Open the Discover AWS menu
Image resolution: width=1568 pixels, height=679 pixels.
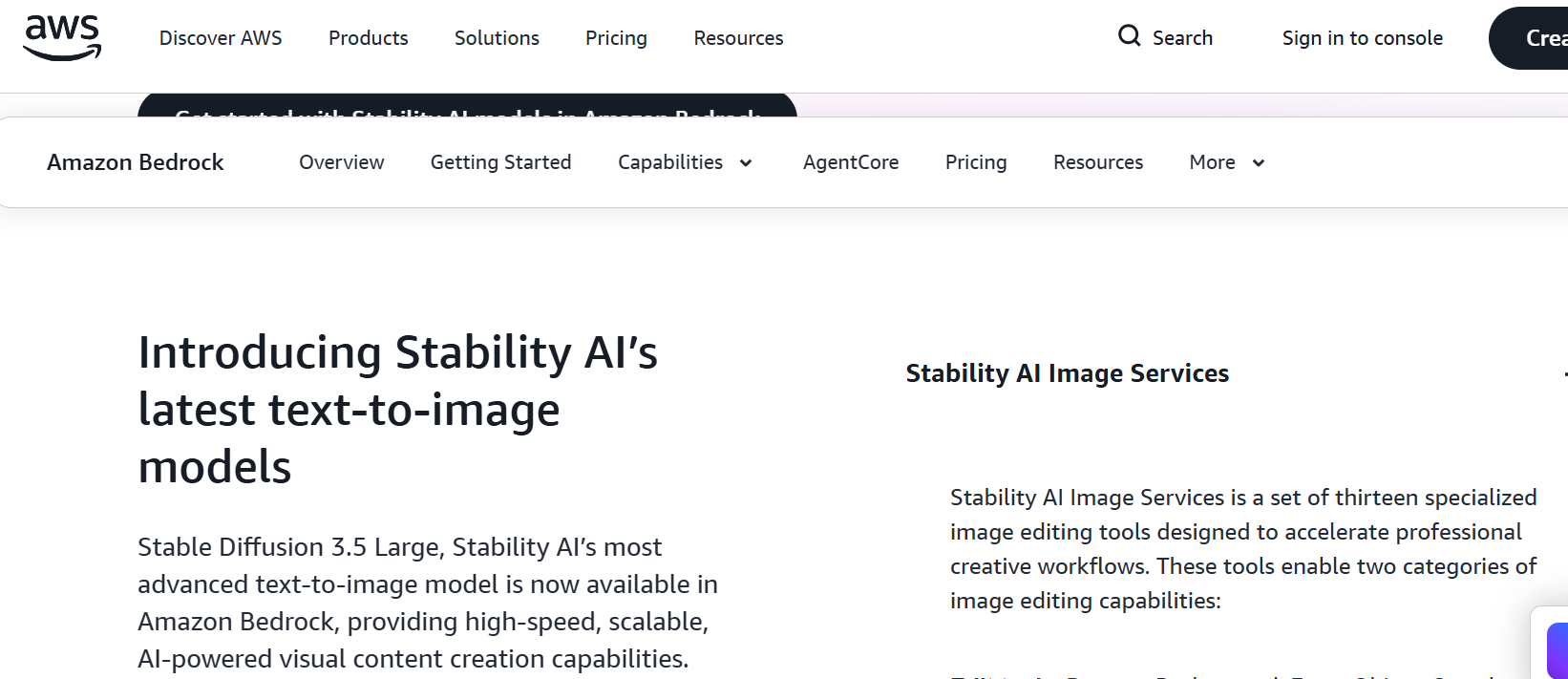pyautogui.click(x=221, y=38)
